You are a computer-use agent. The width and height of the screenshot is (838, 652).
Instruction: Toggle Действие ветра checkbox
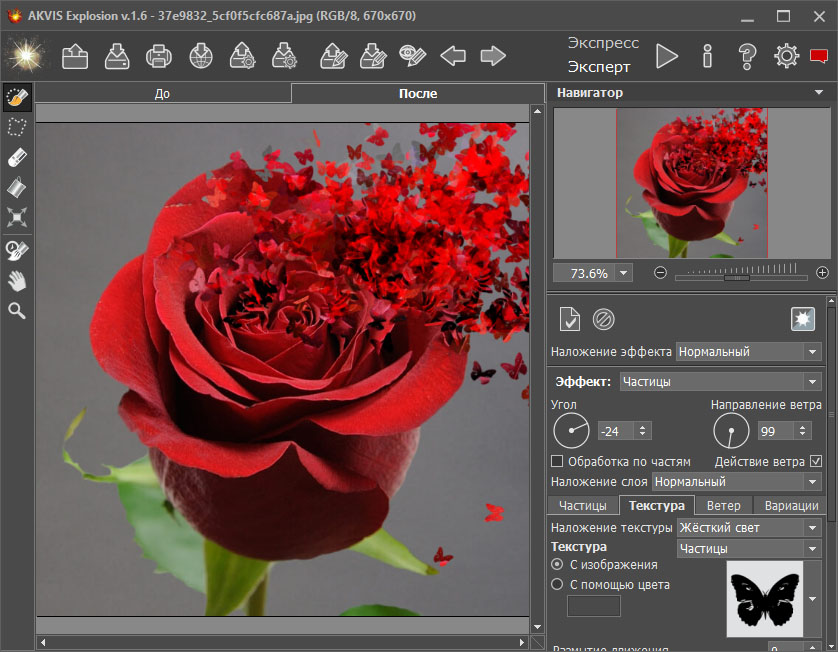click(x=816, y=461)
